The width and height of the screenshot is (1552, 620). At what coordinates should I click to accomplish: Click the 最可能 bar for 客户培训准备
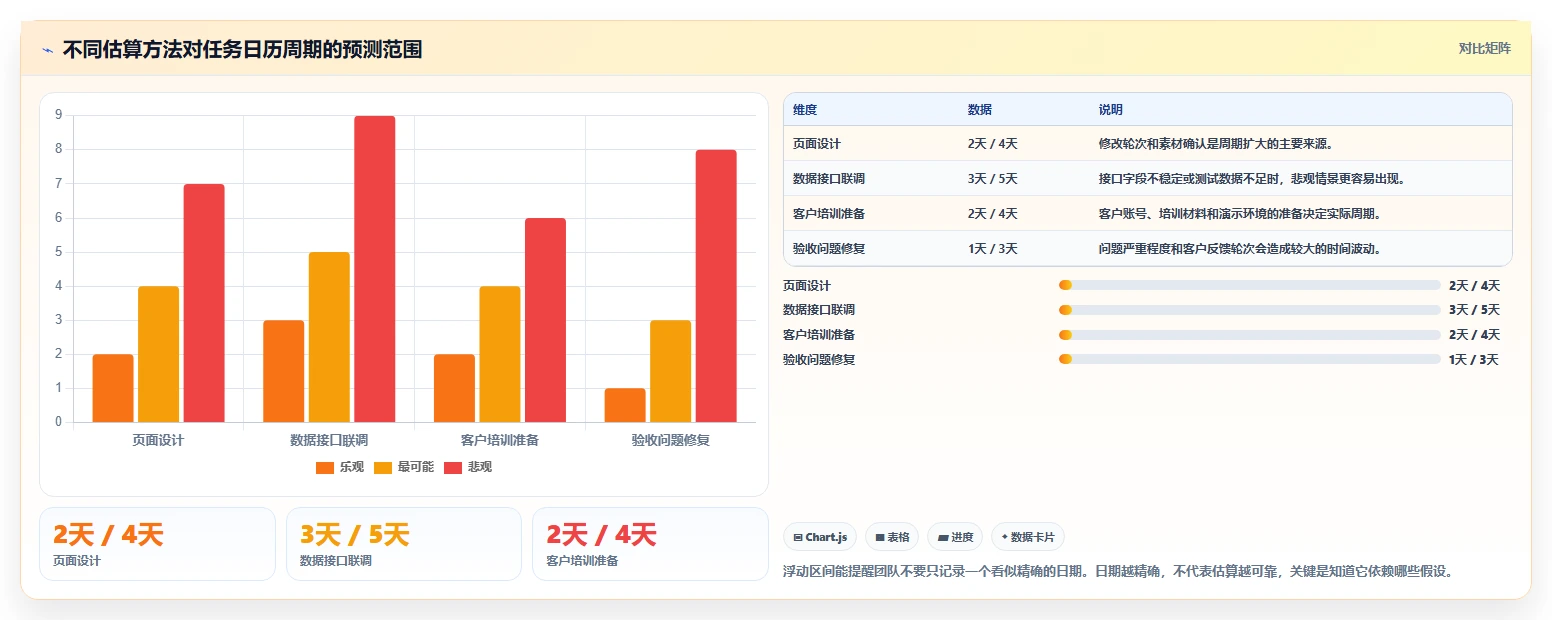point(500,354)
